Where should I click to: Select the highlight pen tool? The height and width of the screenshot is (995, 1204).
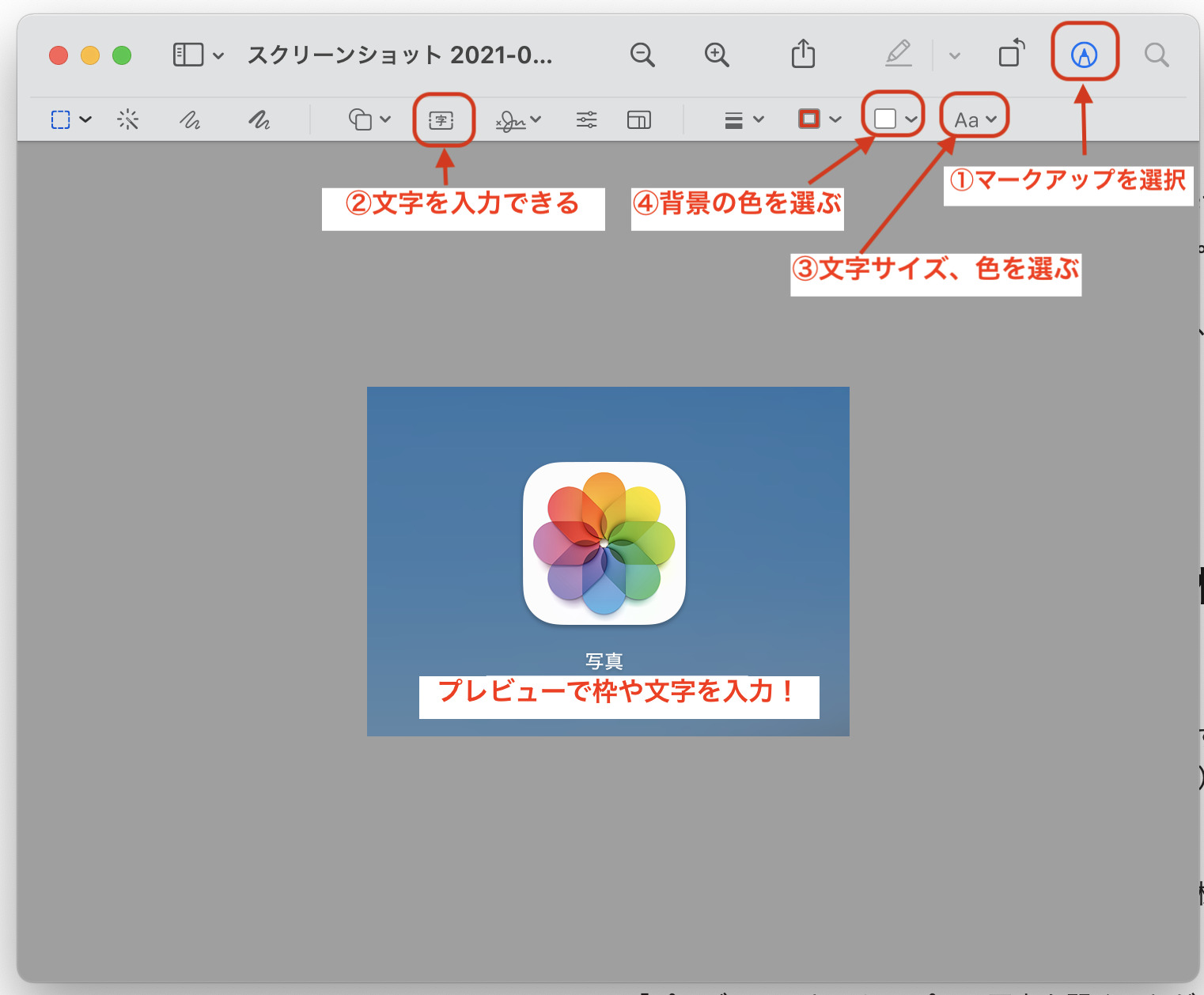[x=899, y=54]
